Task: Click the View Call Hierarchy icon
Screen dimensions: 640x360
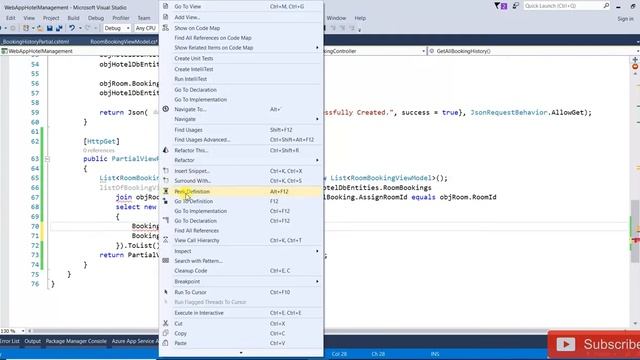Action: (165, 240)
